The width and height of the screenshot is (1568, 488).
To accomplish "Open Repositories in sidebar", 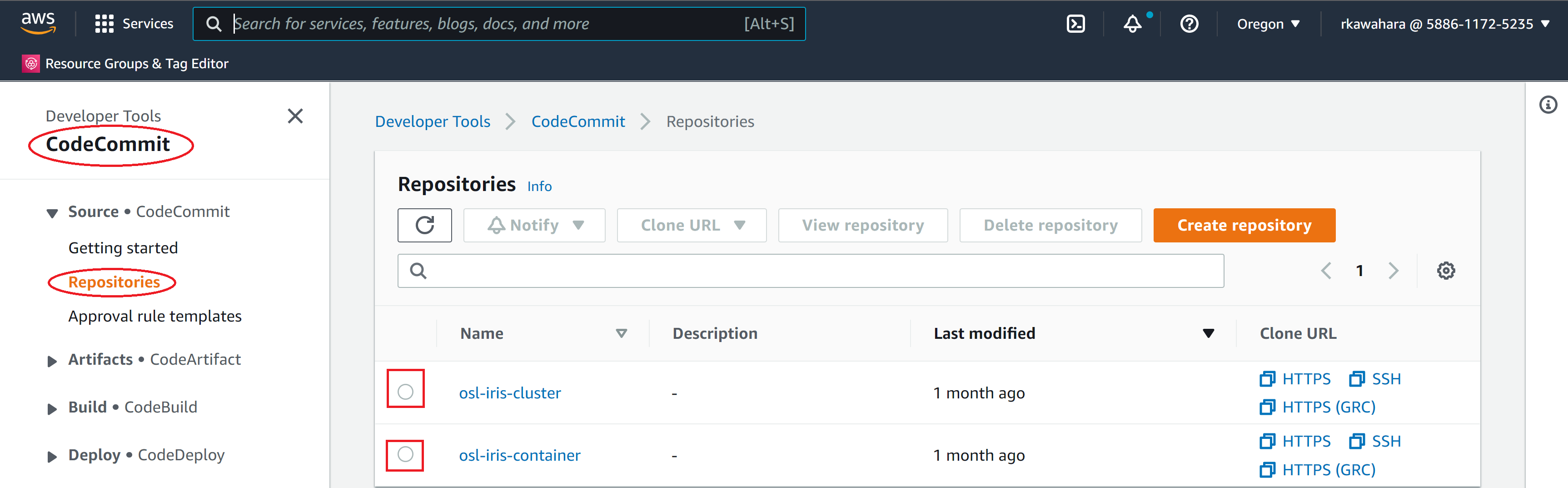I will point(114,282).
